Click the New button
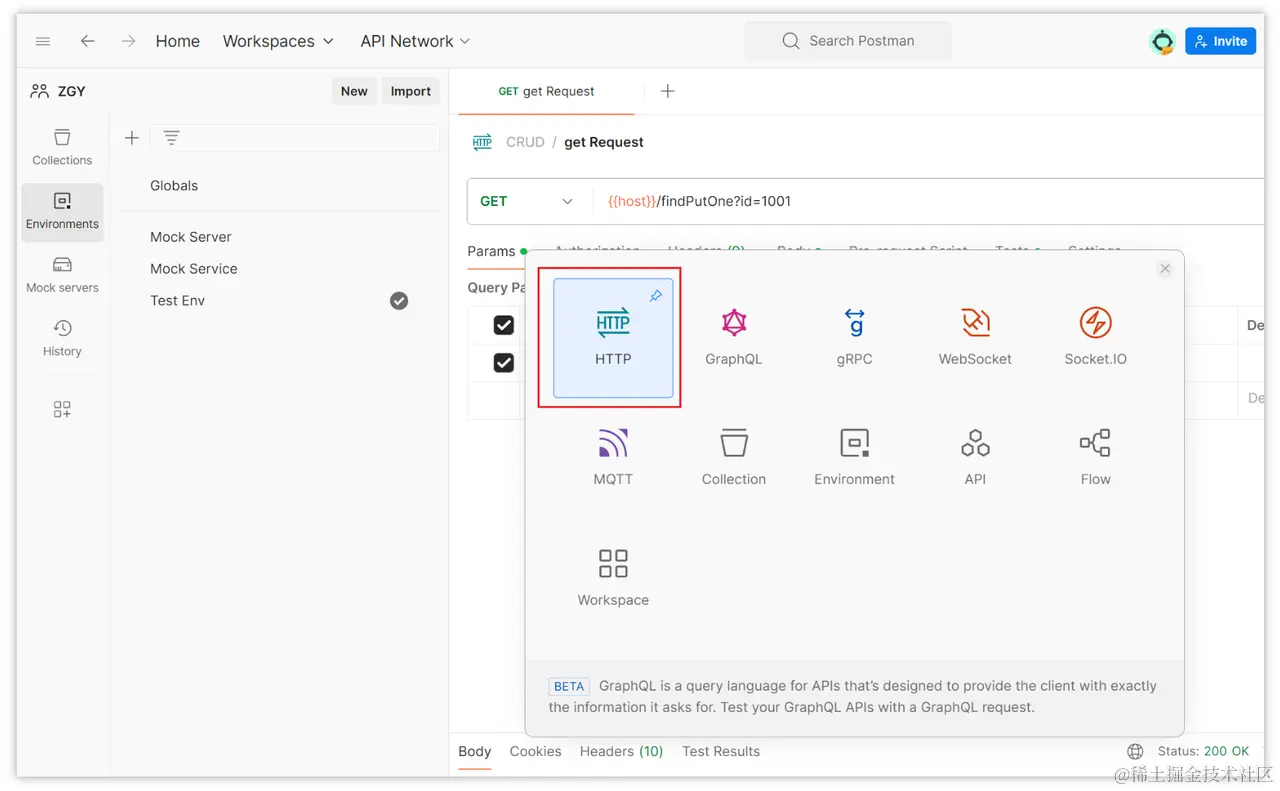This screenshot has height=791, width=1280. coord(354,91)
